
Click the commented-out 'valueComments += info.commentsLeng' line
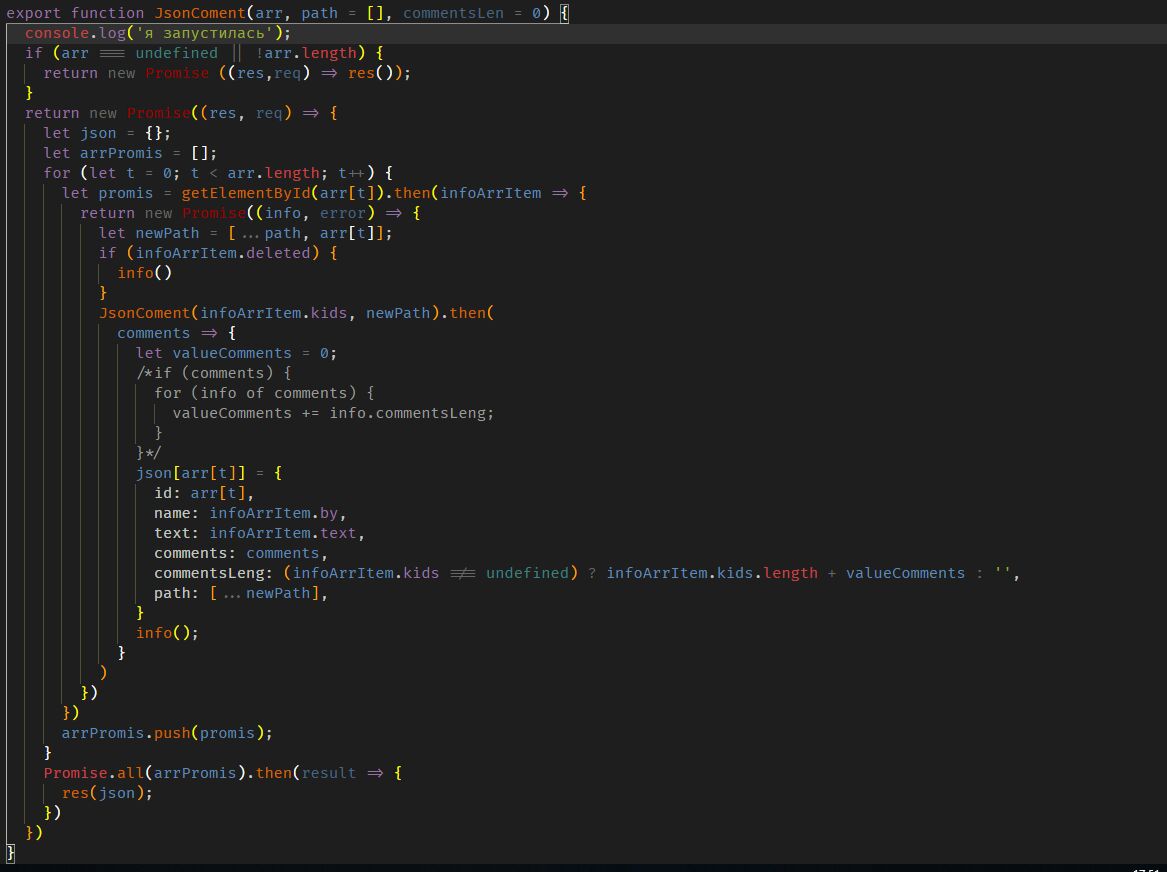[x=333, y=413]
